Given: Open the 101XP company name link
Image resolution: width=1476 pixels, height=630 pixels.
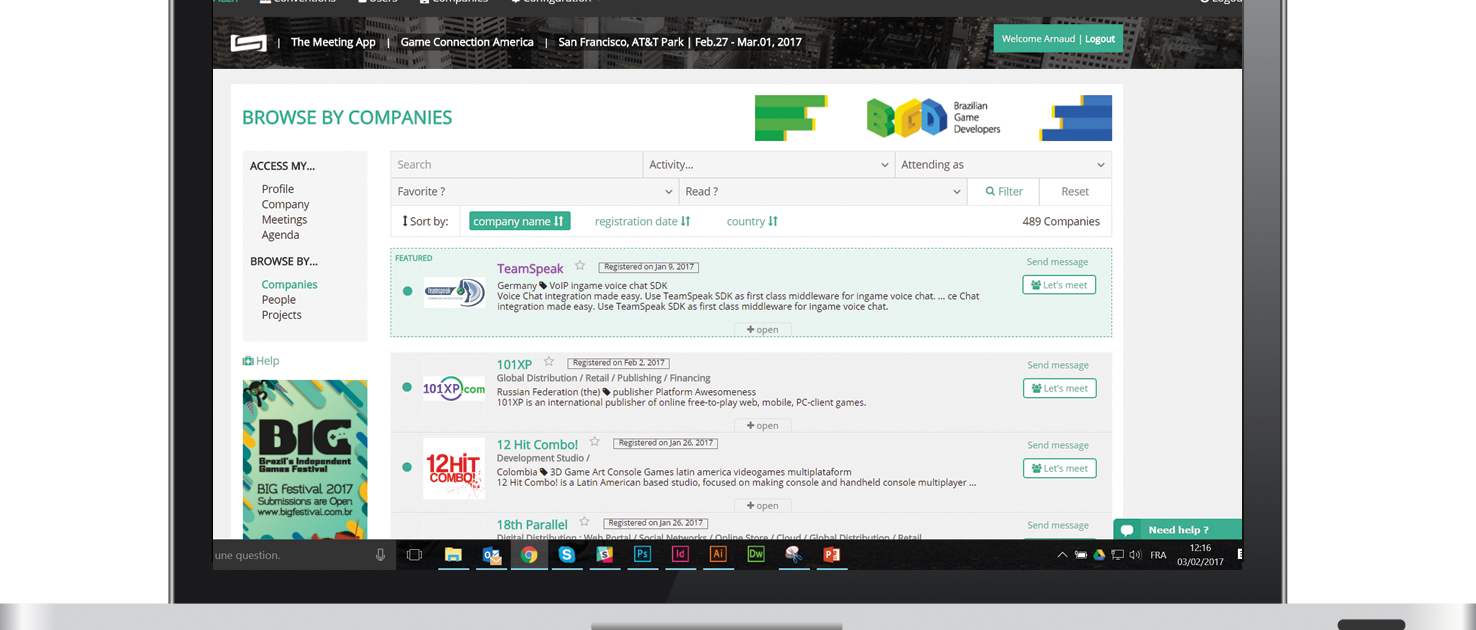Looking at the screenshot, I should [x=514, y=364].
